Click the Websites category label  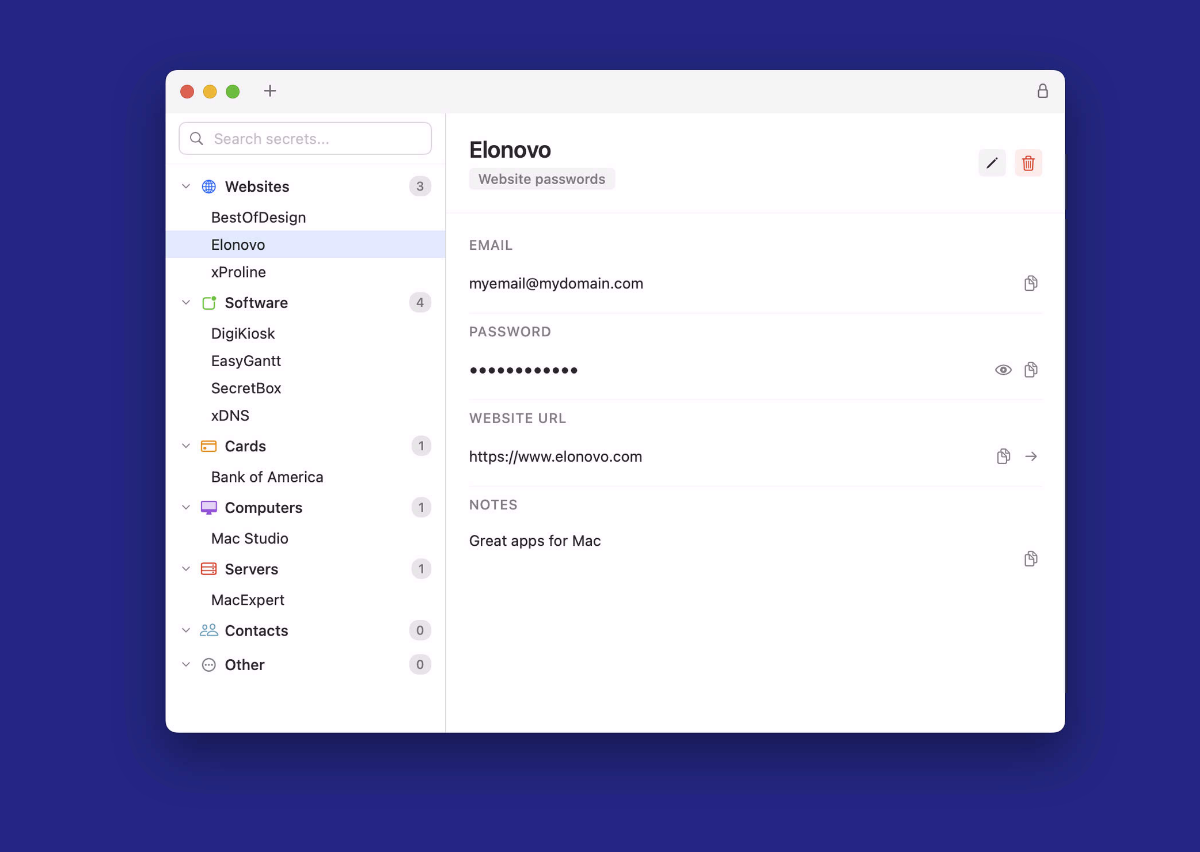(x=257, y=187)
